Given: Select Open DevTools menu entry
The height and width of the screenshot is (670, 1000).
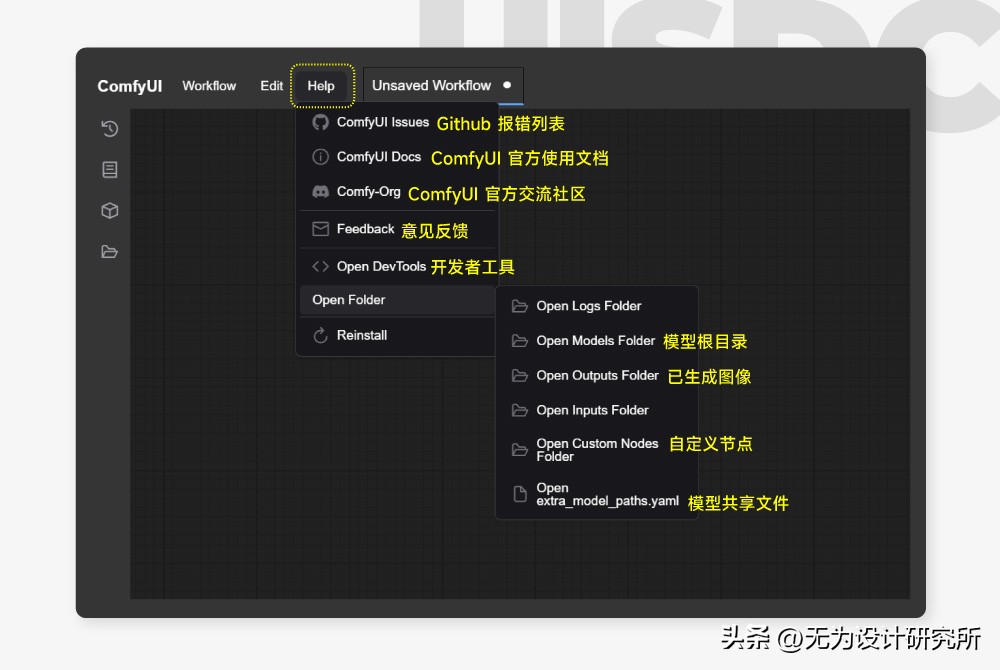Looking at the screenshot, I should tap(398, 266).
